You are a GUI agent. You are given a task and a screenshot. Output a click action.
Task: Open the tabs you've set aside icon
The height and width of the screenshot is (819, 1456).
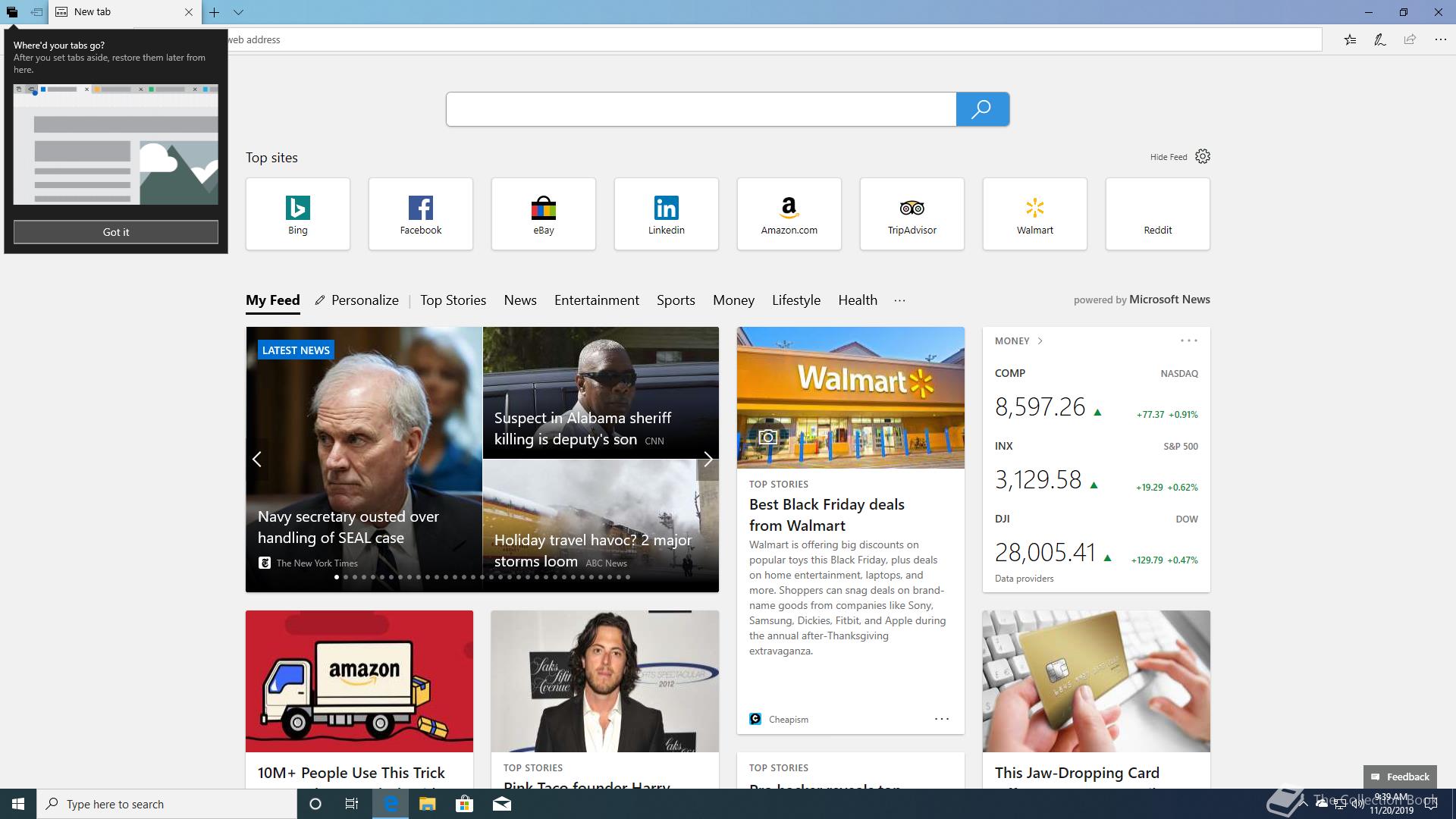[x=12, y=12]
